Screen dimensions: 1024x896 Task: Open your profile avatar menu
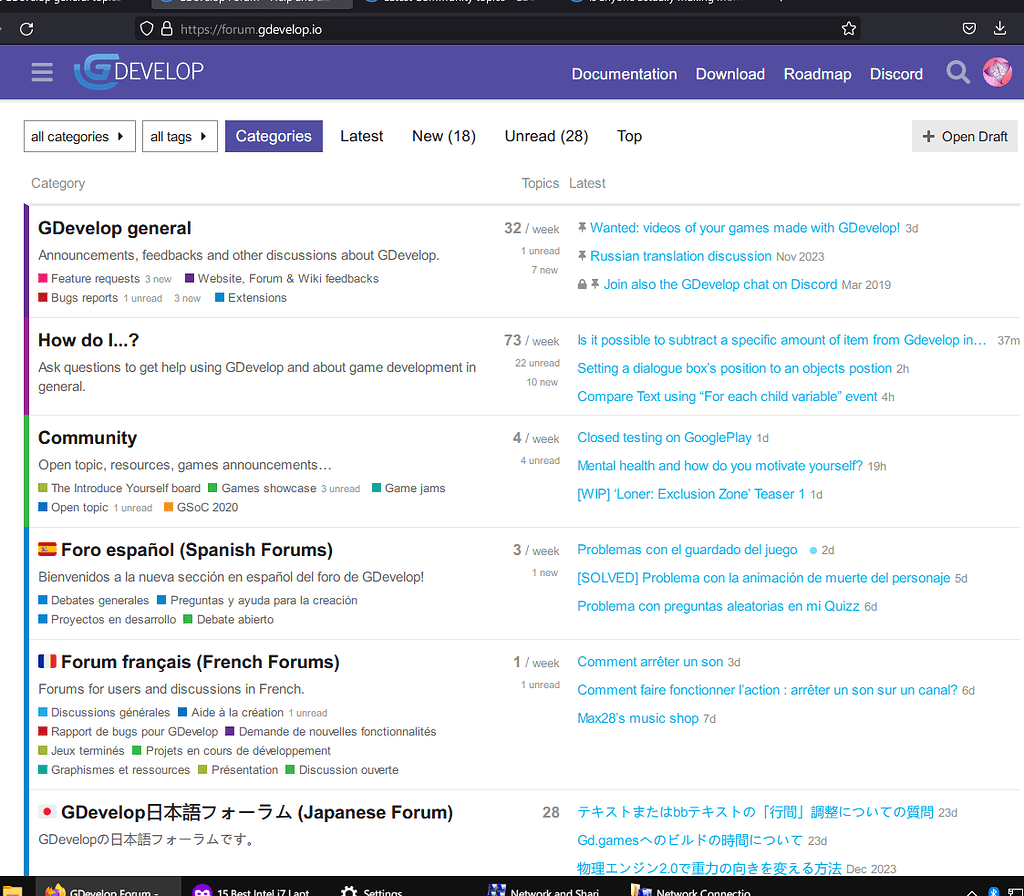tap(997, 72)
